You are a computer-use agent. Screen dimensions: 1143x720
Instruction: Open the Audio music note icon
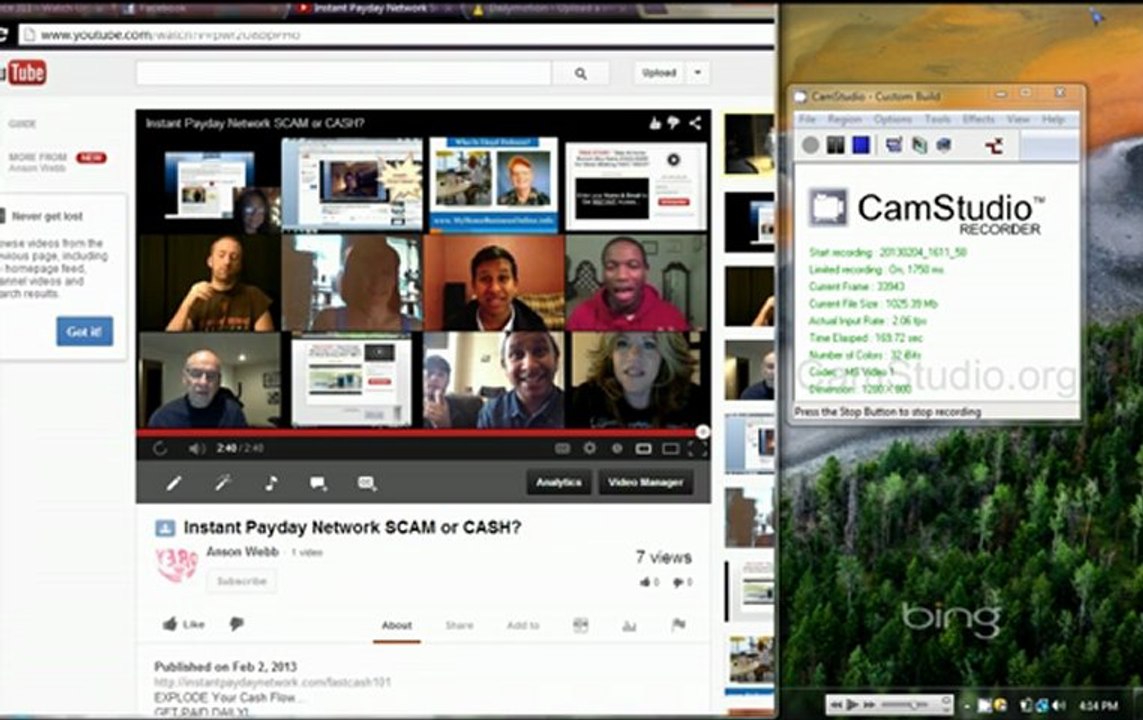tap(270, 482)
